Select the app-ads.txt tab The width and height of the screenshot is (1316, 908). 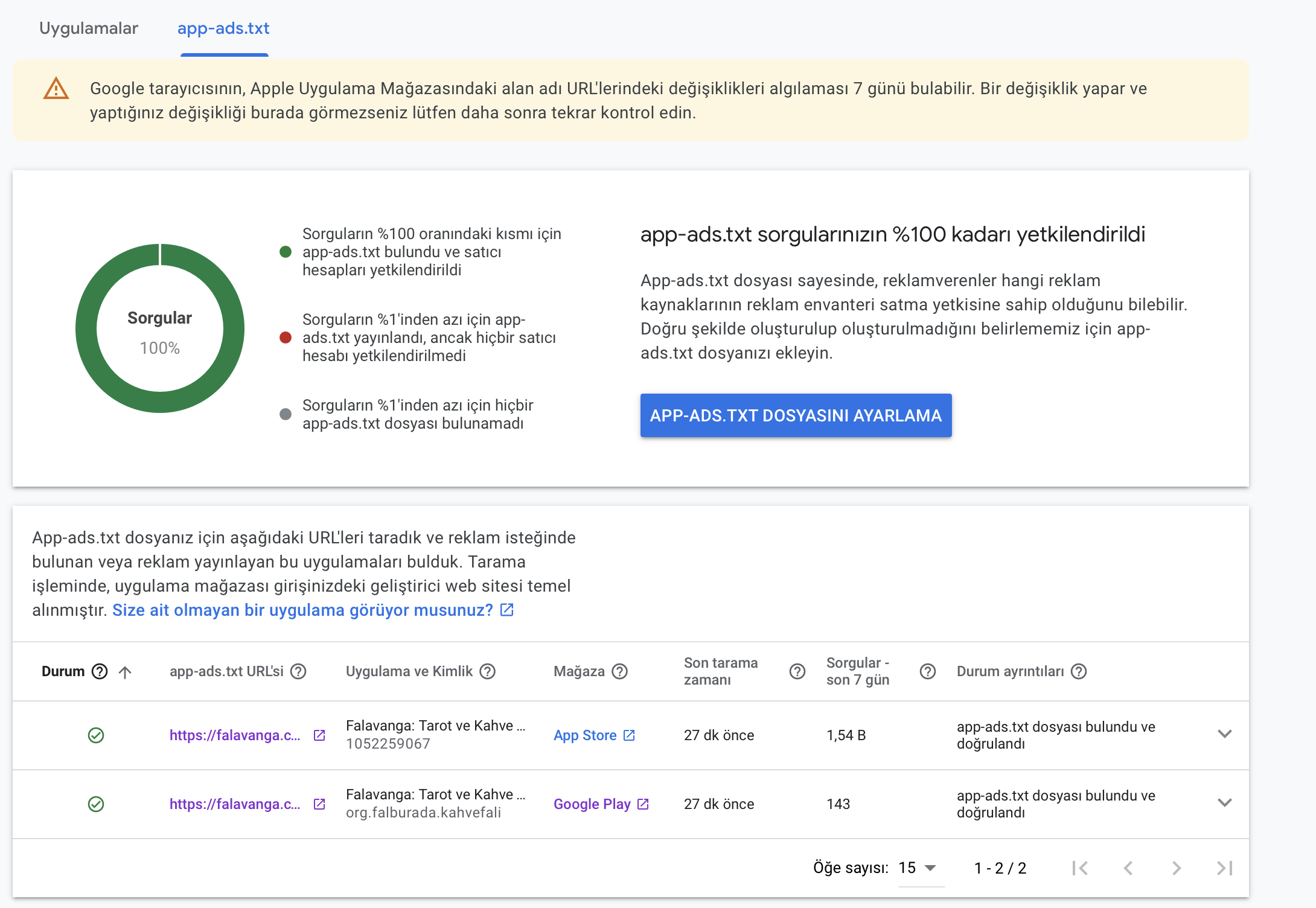(223, 28)
